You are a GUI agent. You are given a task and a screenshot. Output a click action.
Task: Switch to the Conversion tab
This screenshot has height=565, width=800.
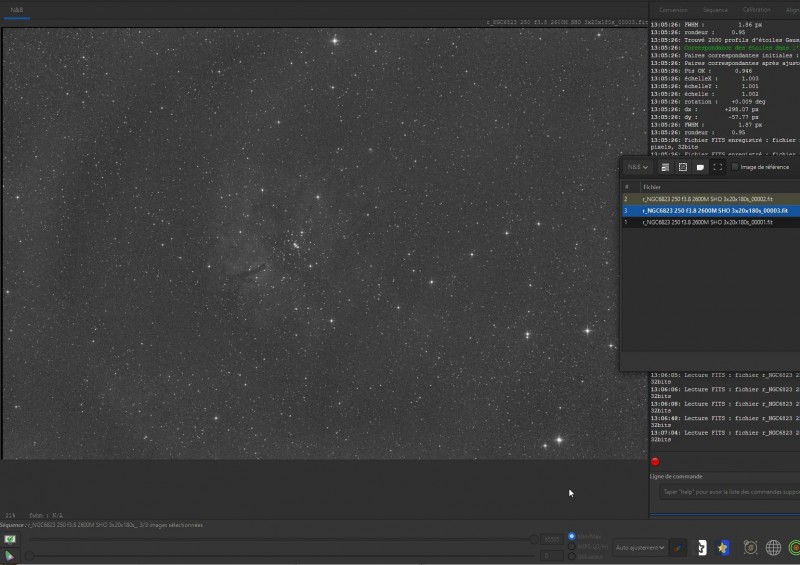point(673,10)
